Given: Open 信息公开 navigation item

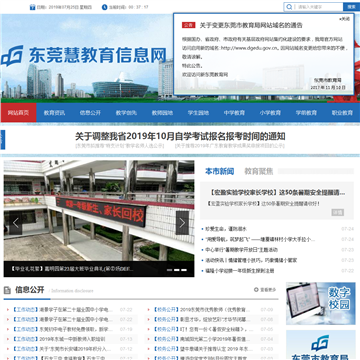Looking at the screenshot, I should 90,113.
